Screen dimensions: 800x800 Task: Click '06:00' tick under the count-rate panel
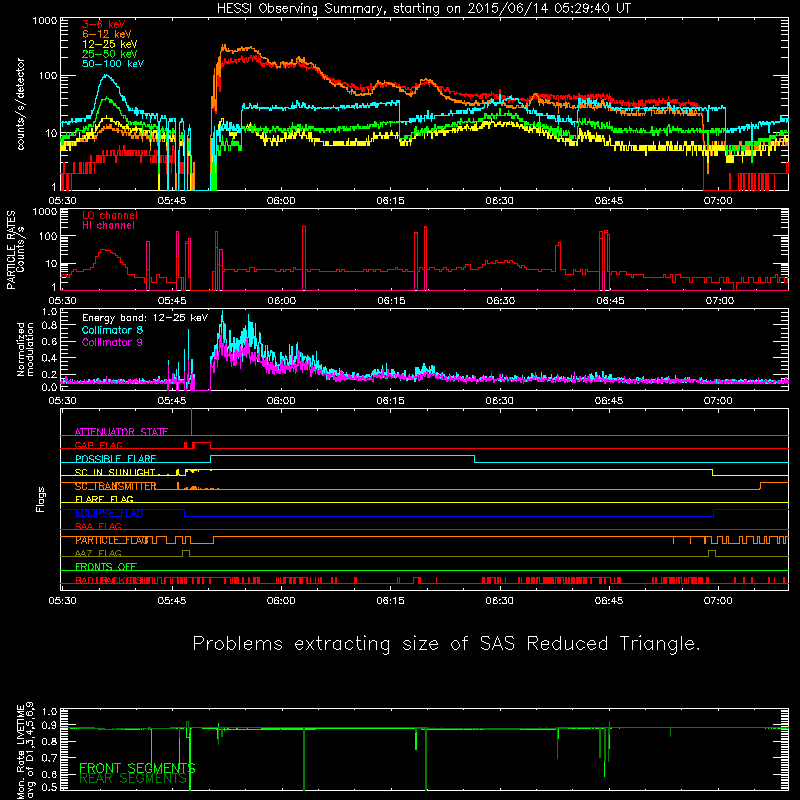[x=281, y=201]
